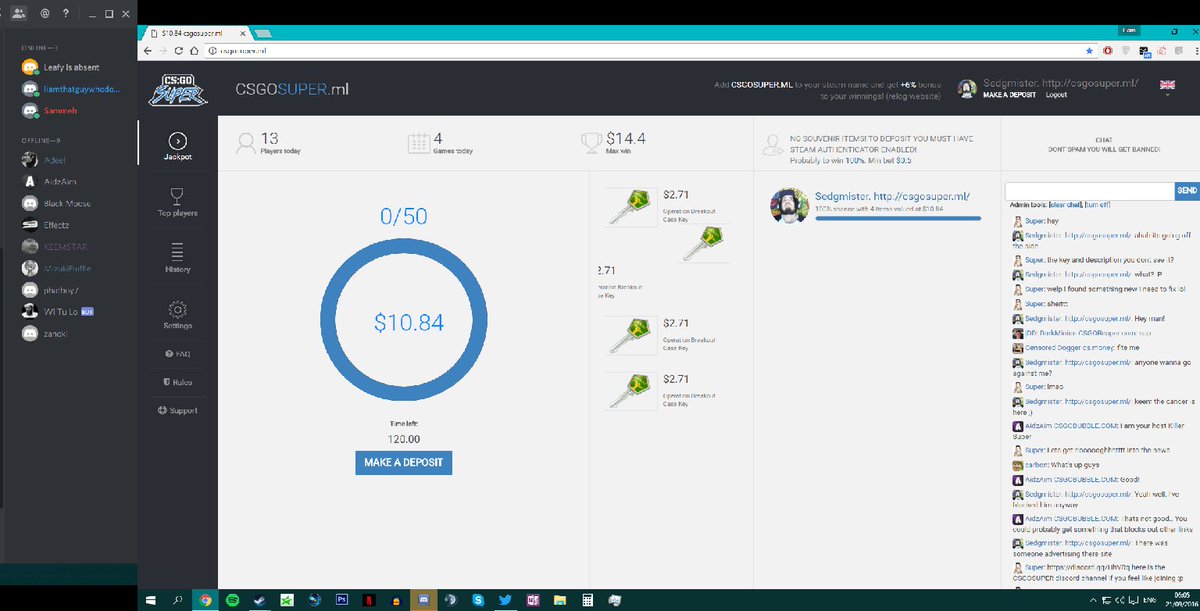The image size is (1200, 611).
Task: Open Photoshop from the taskbar
Action: [341, 600]
